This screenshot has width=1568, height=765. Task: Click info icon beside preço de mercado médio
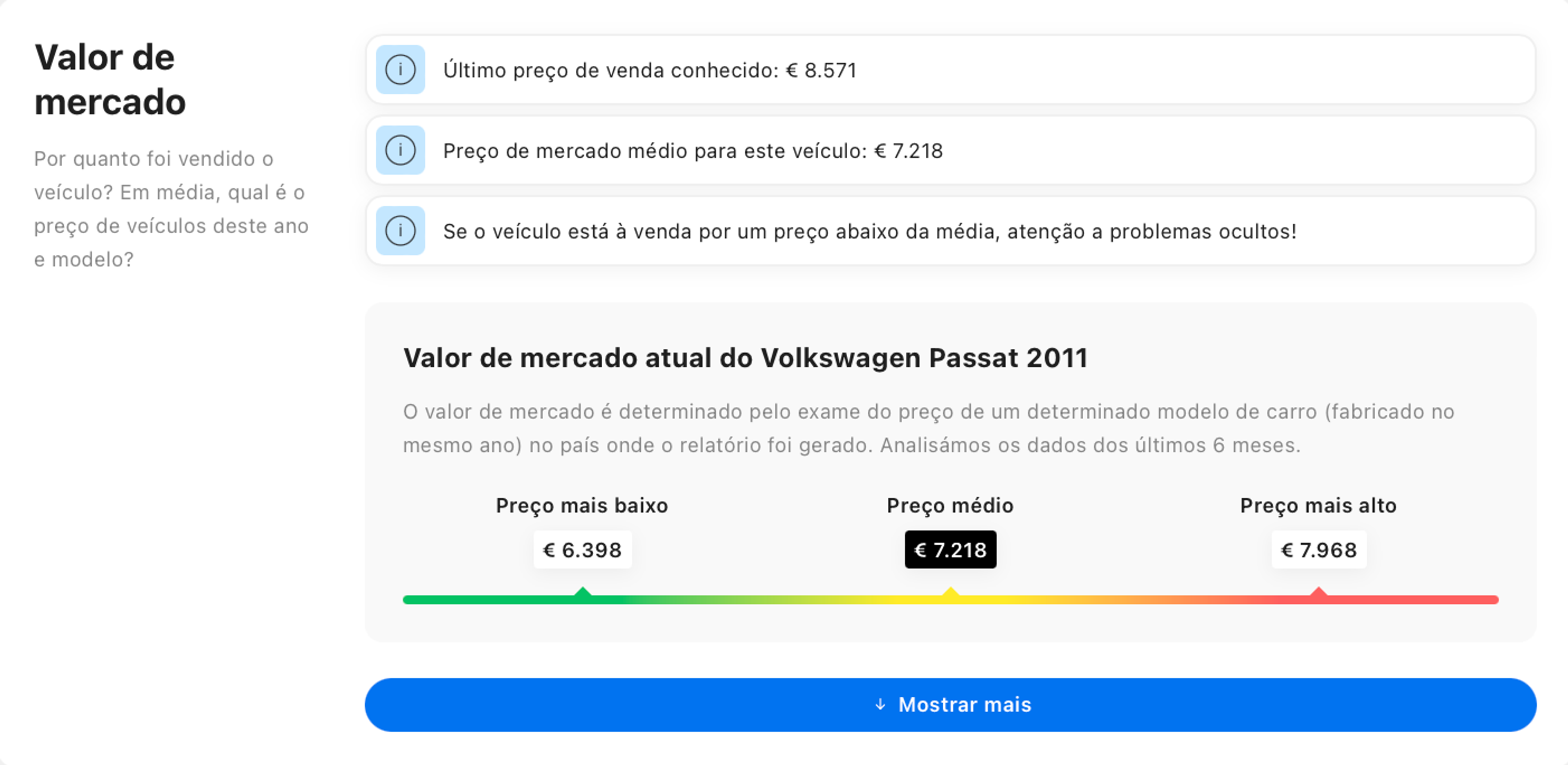(400, 150)
